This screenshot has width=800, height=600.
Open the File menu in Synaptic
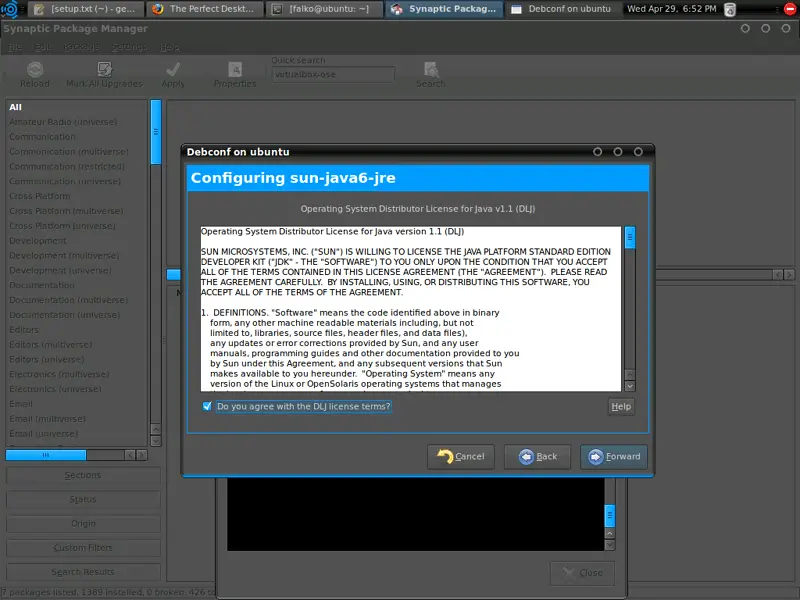(x=15, y=47)
